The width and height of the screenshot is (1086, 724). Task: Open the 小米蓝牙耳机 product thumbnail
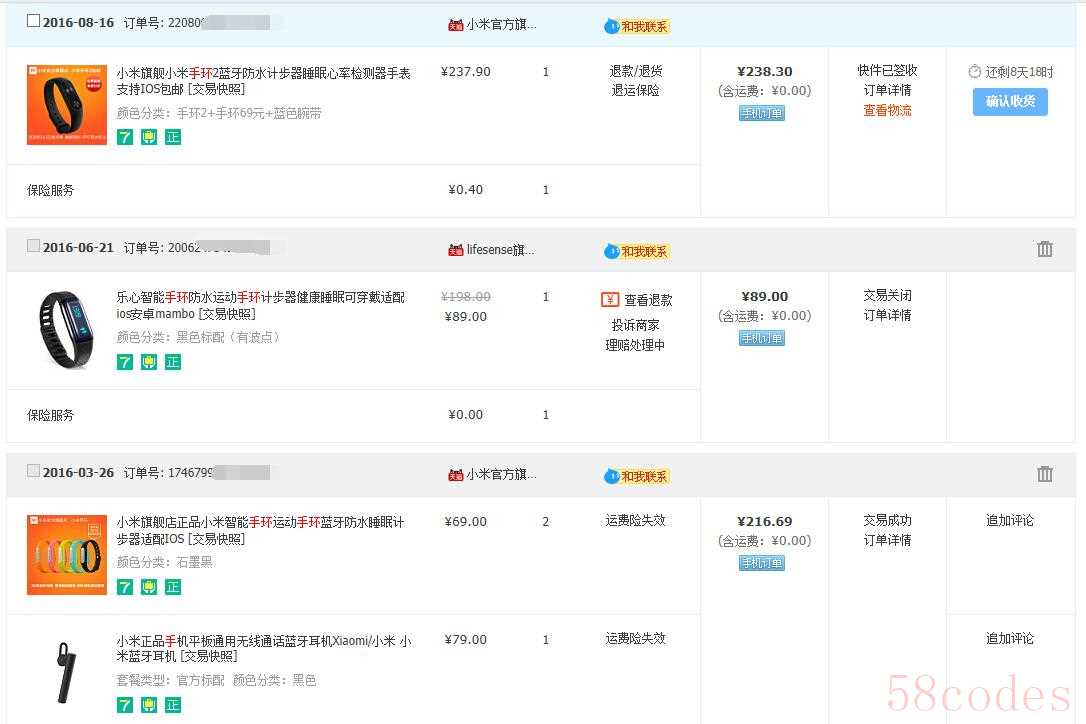[x=66, y=673]
